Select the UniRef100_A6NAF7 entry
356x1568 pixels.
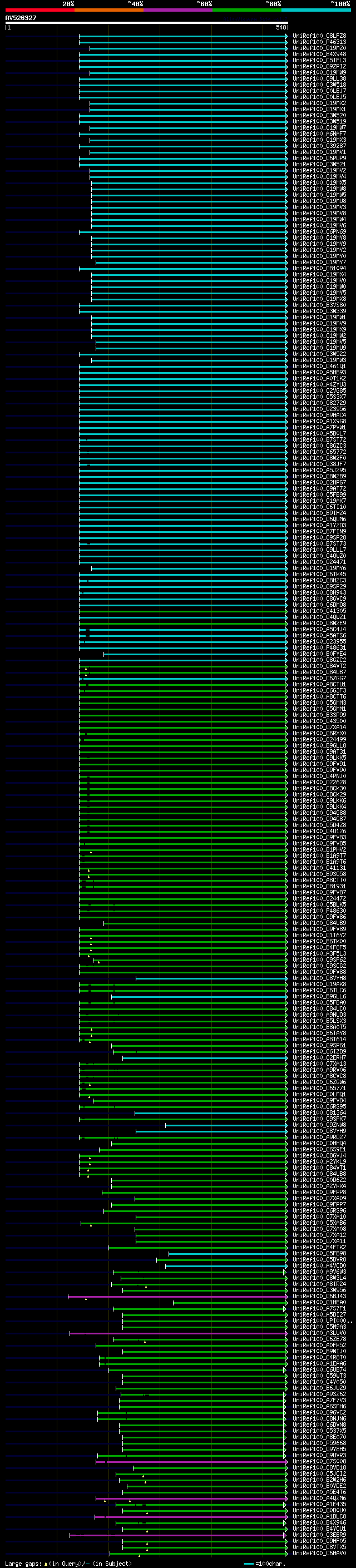(319, 134)
